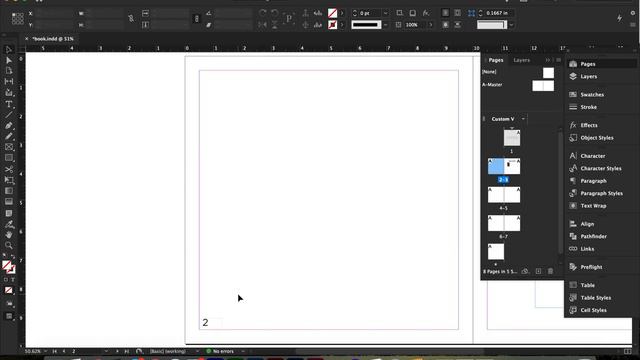Select the Rectangle Frame tool
The image size is (640, 360).
[x=9, y=147]
